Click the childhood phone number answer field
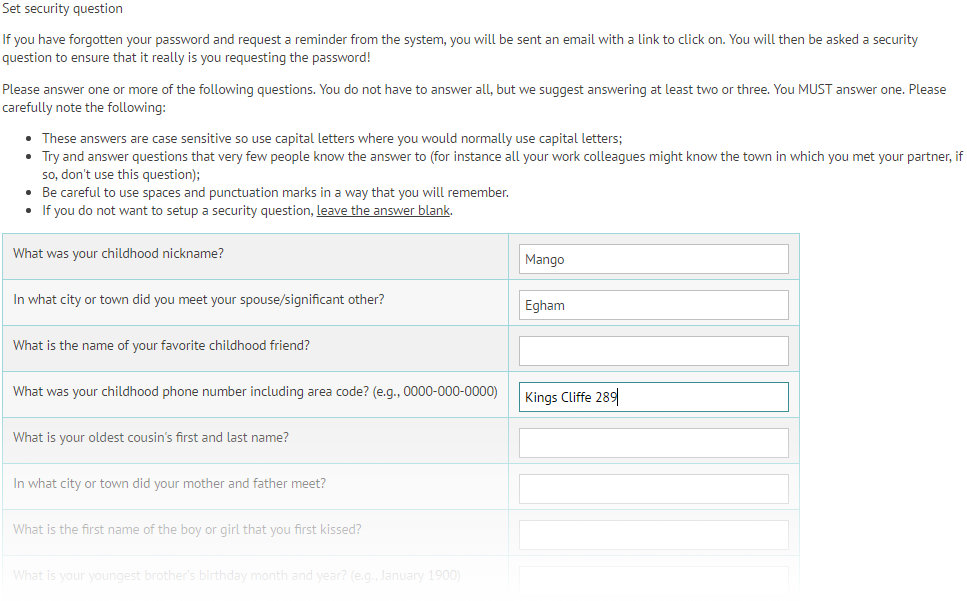Image resolution: width=967 pixels, height=601 pixels. pos(652,396)
